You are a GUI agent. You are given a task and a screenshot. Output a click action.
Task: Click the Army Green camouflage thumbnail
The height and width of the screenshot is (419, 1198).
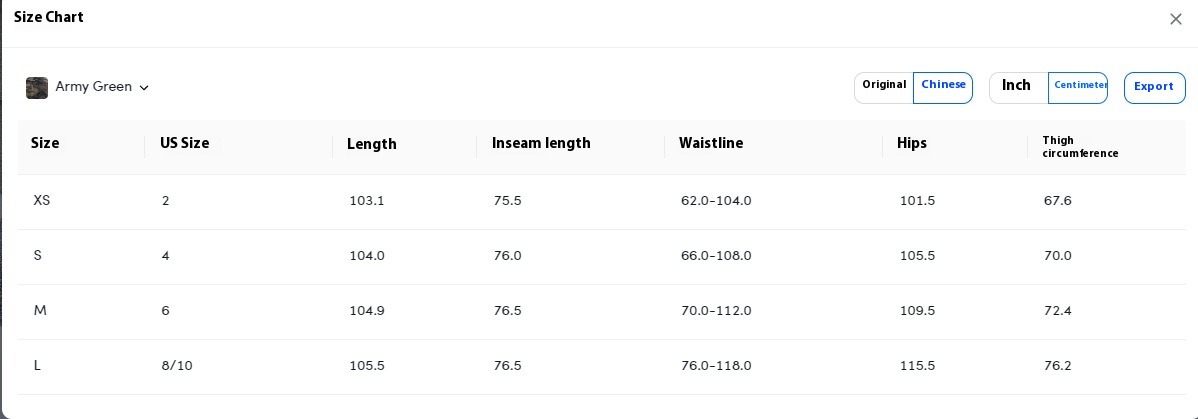coord(37,87)
